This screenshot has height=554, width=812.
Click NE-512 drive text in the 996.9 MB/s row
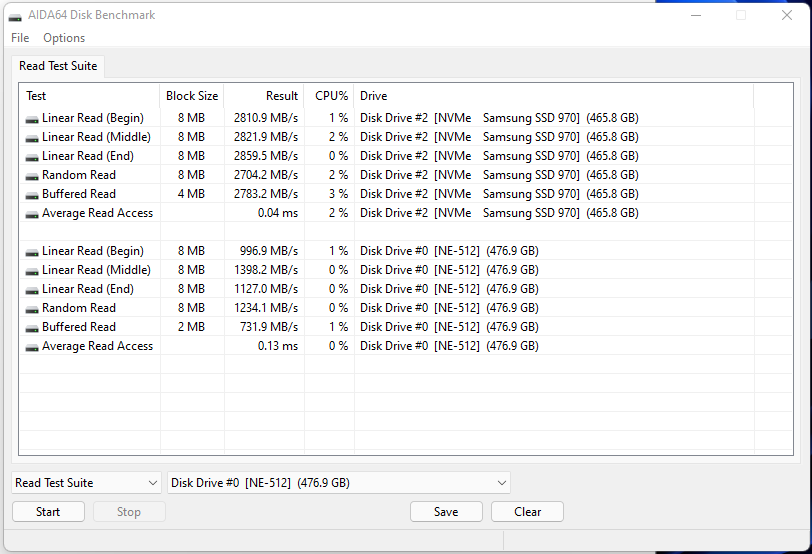tap(449, 251)
